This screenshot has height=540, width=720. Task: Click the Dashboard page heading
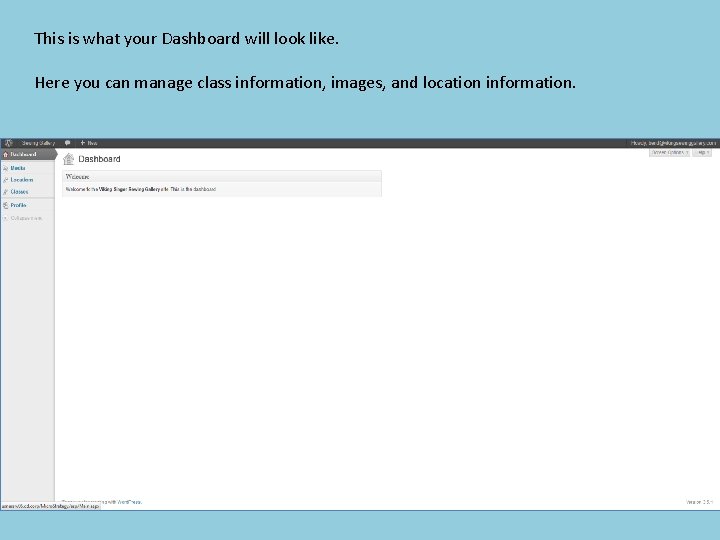tap(99, 159)
